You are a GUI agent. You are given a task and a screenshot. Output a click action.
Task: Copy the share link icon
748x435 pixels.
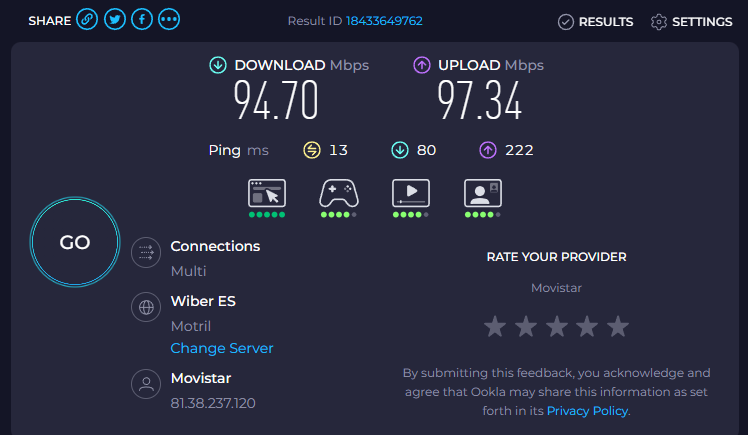tap(88, 20)
